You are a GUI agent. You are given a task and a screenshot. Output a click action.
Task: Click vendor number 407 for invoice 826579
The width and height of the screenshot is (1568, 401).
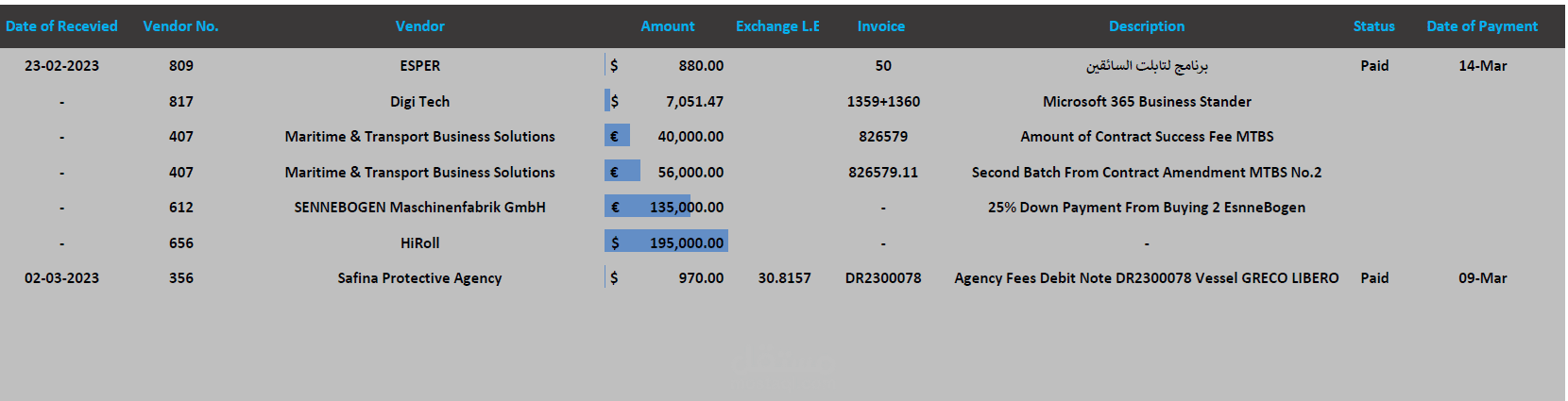click(180, 137)
